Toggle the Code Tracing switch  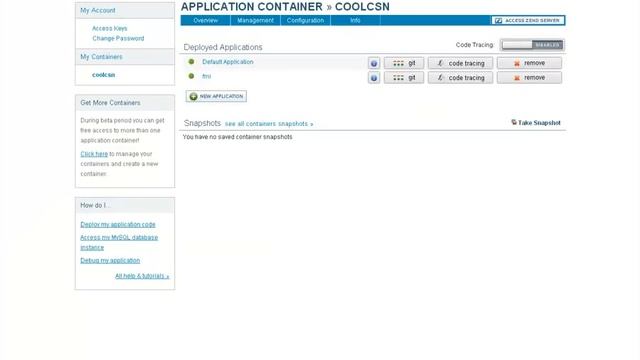pos(532,45)
